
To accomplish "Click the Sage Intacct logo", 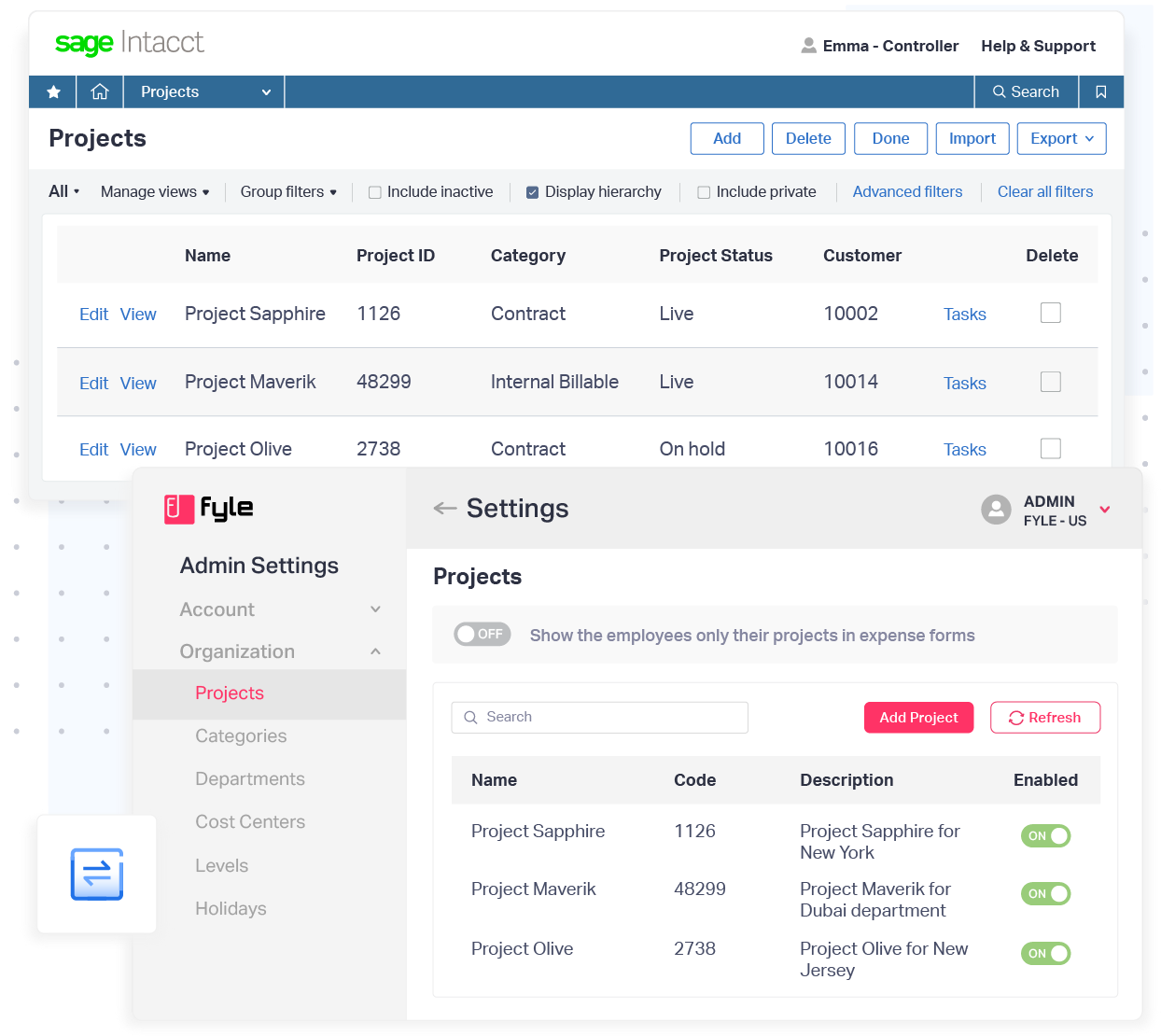I will coord(129,43).
